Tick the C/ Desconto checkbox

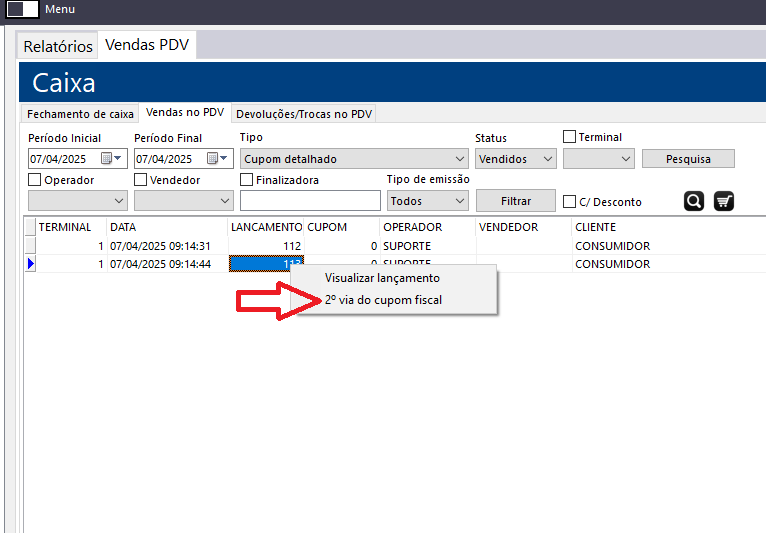570,202
